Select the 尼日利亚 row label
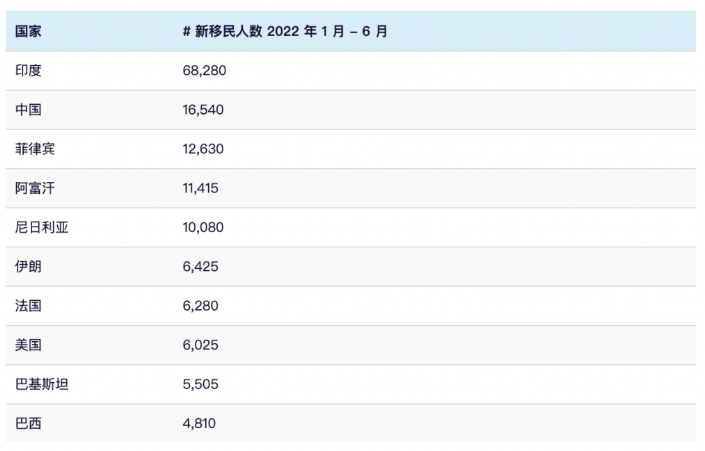Image resolution: width=705 pixels, height=451 pixels. 41,227
